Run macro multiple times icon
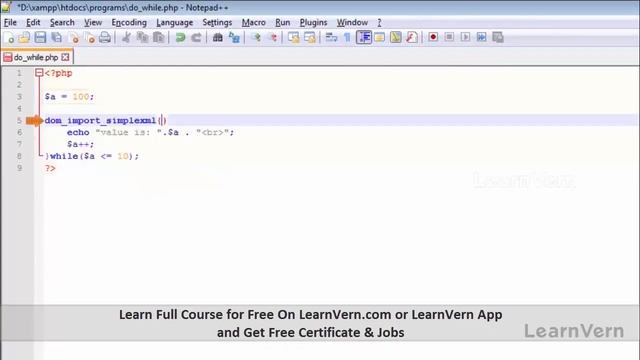This screenshot has width=640, height=360. tap(482, 37)
